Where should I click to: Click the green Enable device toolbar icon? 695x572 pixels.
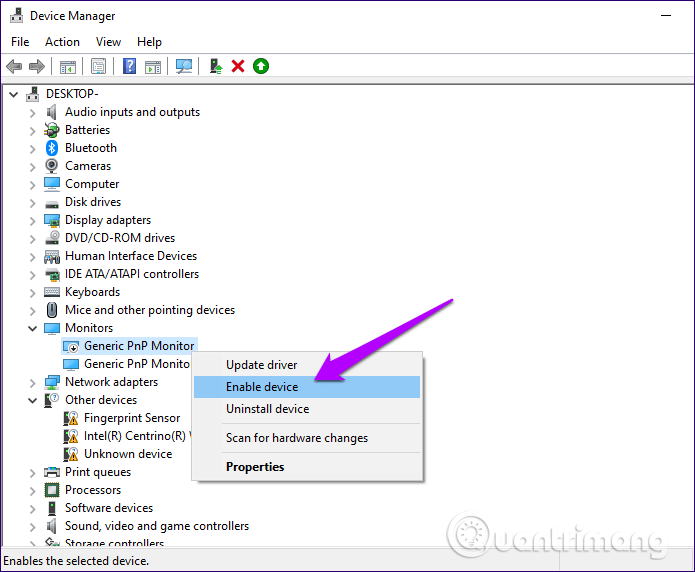point(261,67)
